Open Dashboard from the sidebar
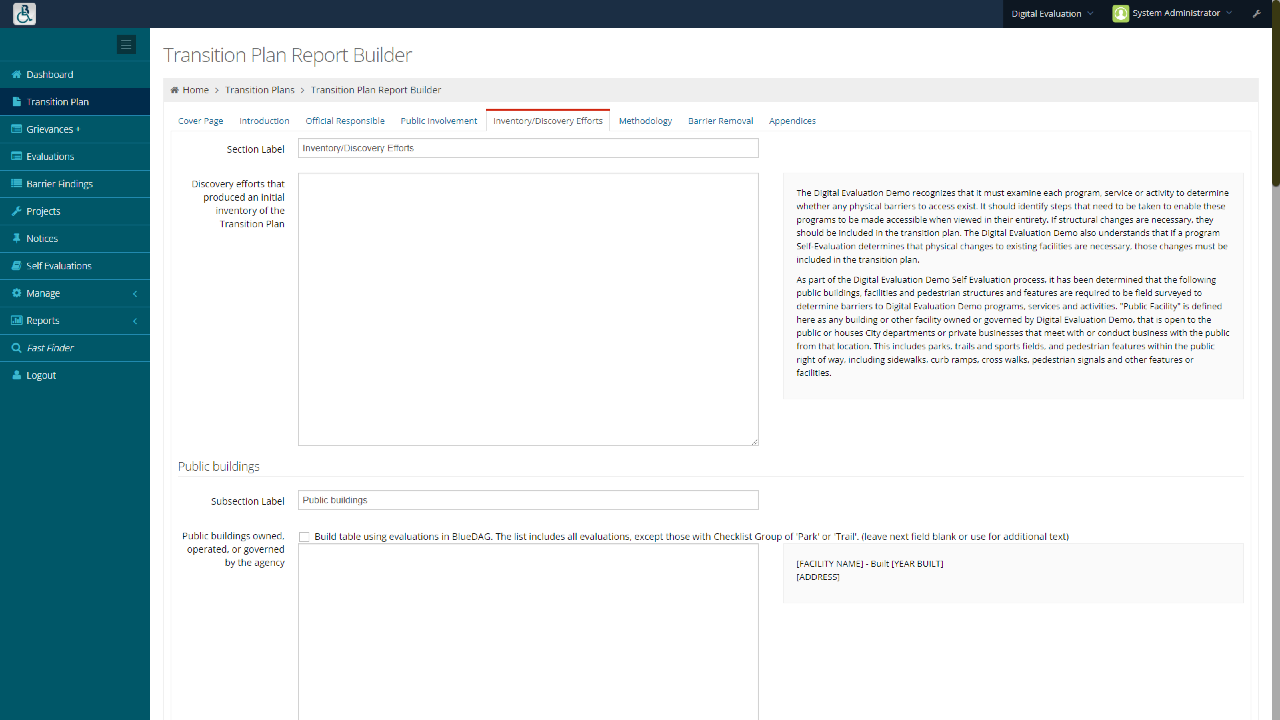Screen dimensions: 1280x720 75,75
